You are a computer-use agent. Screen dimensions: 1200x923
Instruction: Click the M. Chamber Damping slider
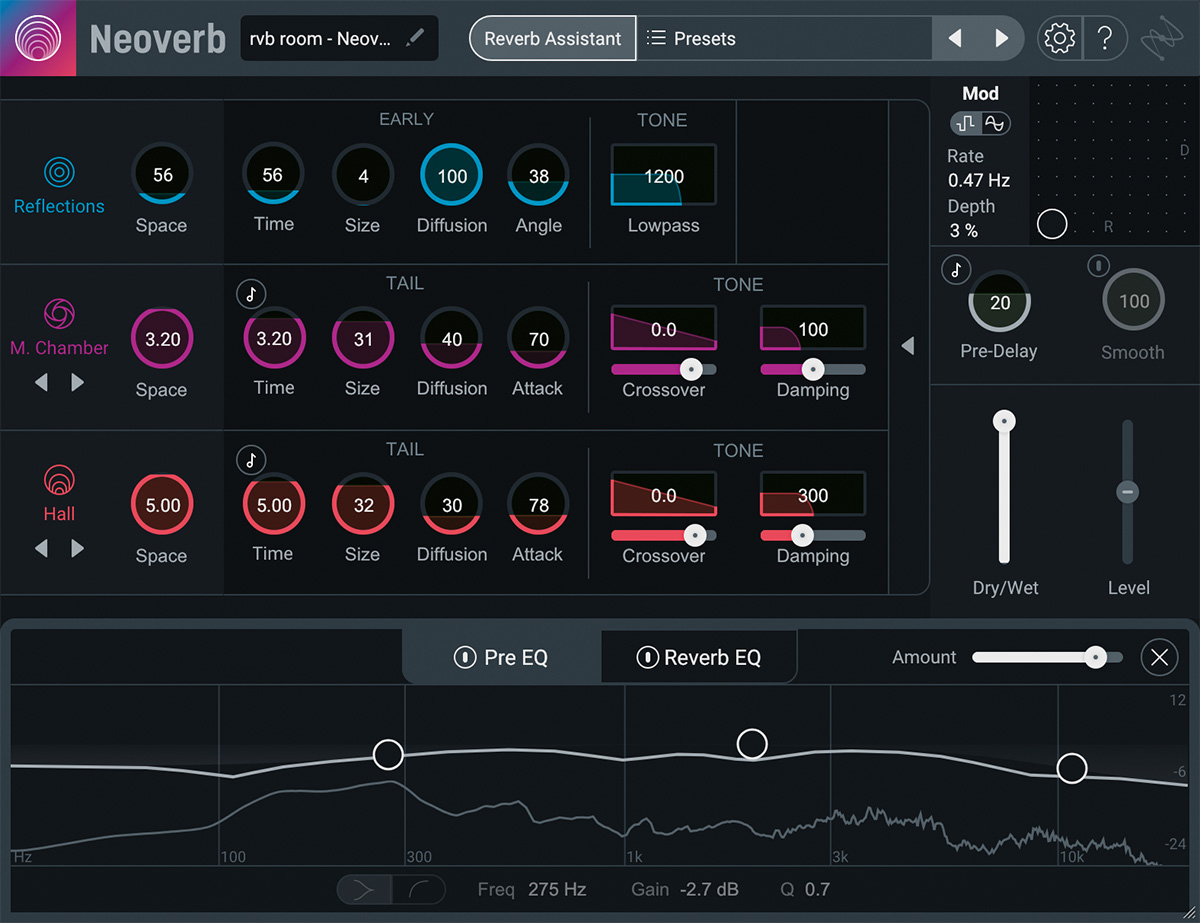813,369
